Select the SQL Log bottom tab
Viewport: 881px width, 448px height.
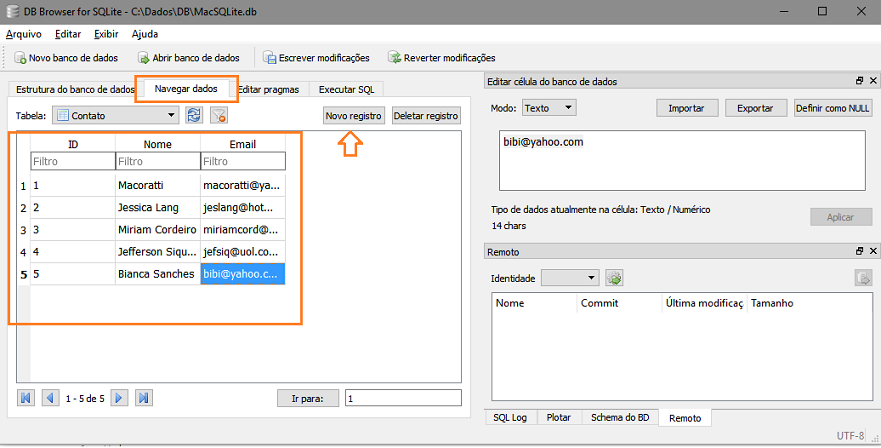[510, 418]
